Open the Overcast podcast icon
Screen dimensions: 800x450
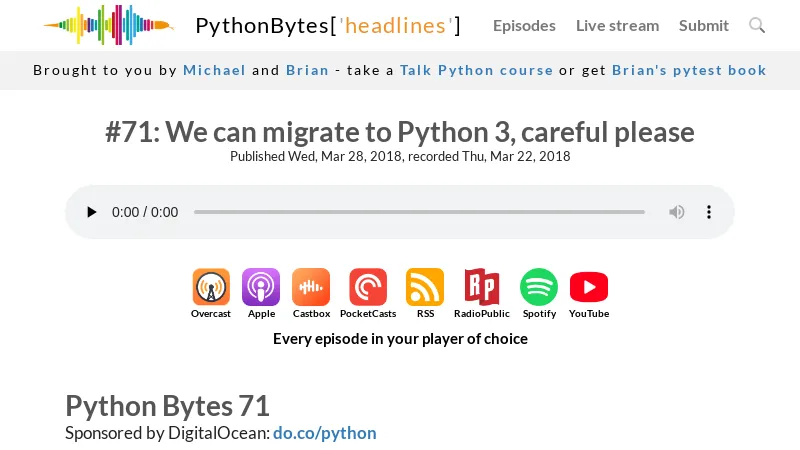(211, 287)
